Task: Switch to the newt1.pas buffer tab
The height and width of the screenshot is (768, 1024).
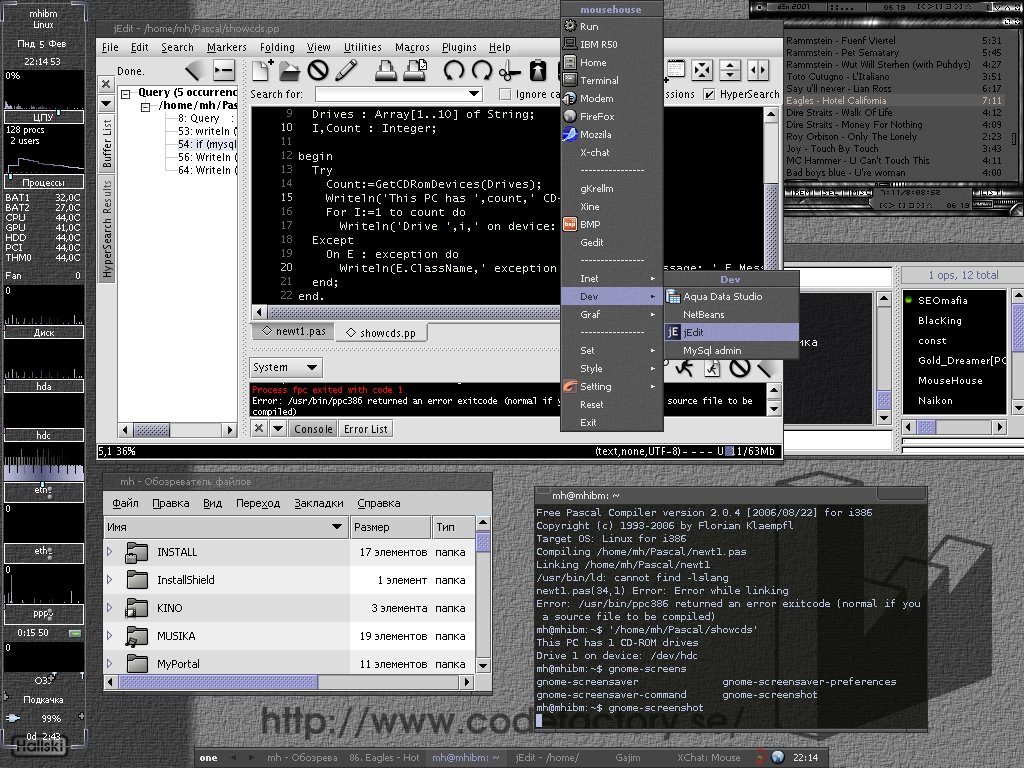Action: 293,332
